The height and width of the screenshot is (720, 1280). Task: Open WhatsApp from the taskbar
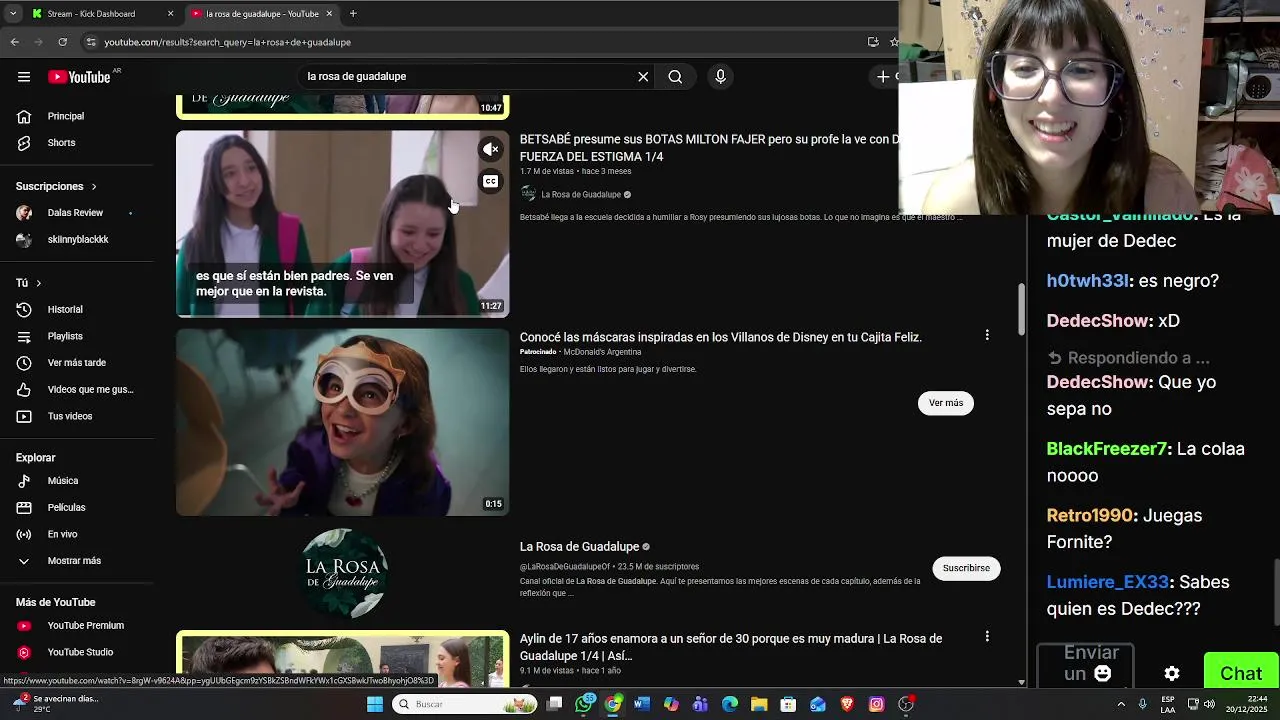[585, 704]
